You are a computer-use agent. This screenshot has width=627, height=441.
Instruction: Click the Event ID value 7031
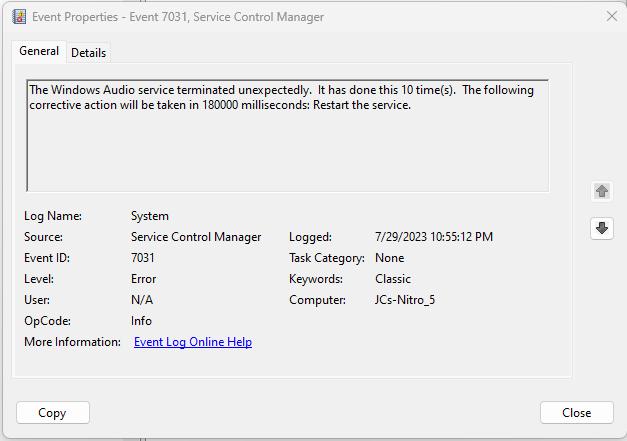point(143,258)
